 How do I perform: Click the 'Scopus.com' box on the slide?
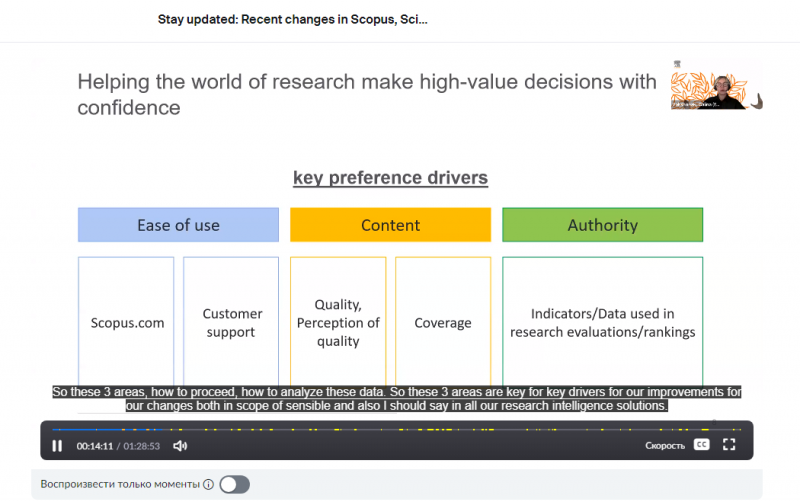point(127,323)
